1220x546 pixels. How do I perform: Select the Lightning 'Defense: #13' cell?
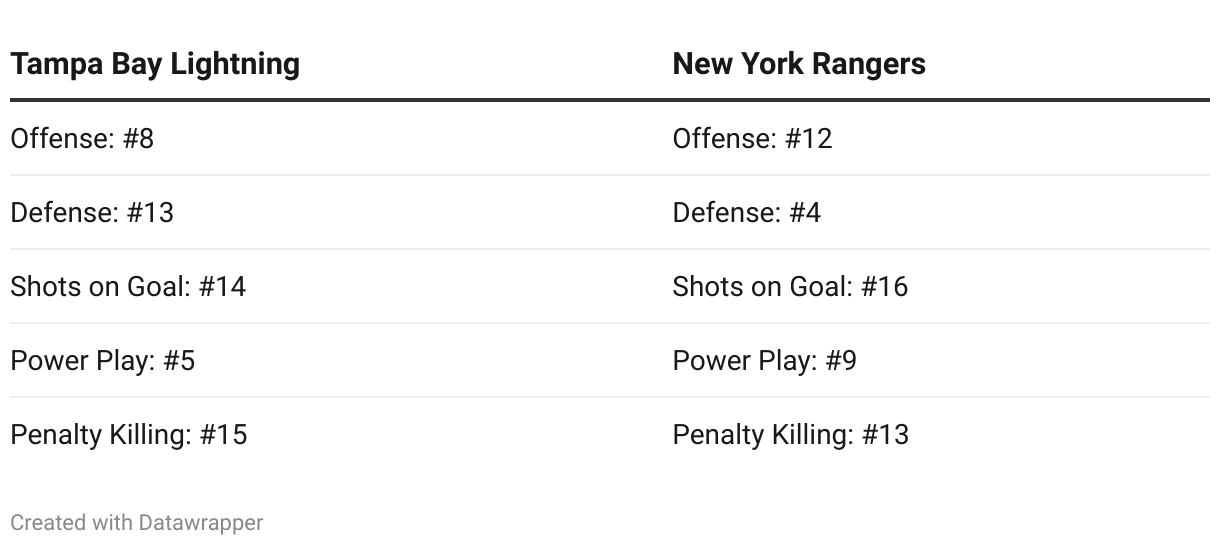tap(92, 212)
